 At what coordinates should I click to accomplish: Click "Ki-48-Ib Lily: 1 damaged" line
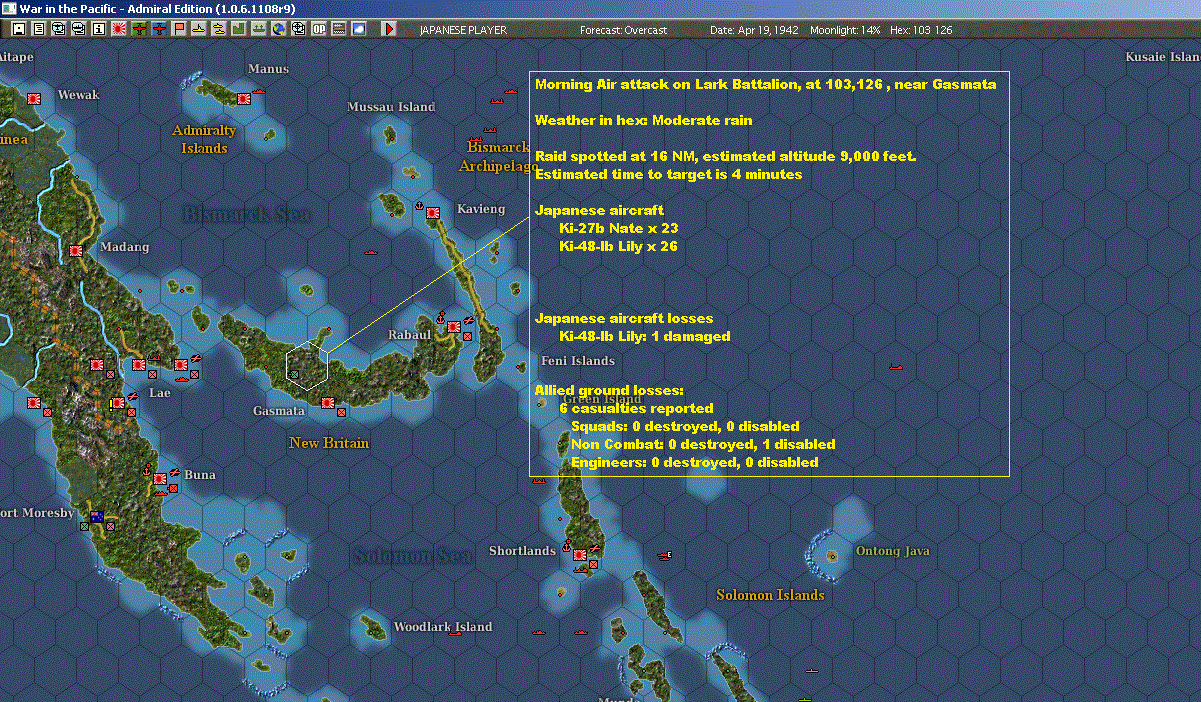(644, 336)
